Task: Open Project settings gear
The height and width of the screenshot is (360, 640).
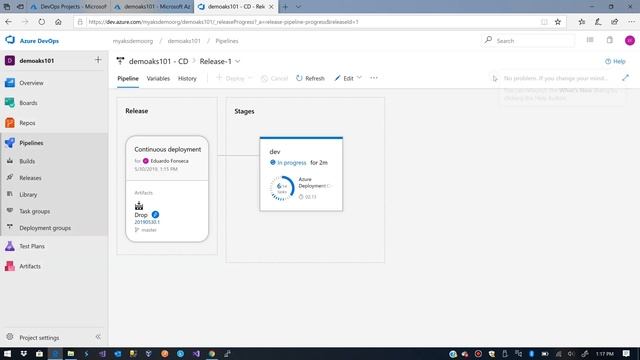Action: (10, 337)
